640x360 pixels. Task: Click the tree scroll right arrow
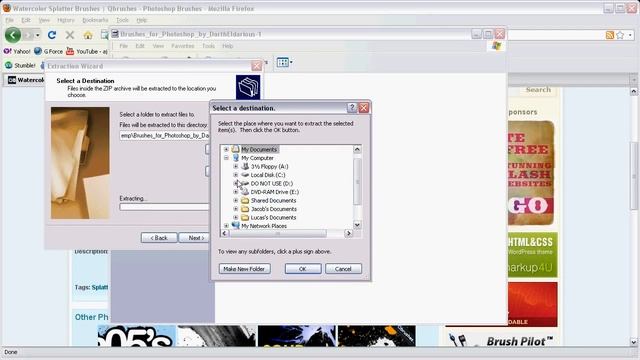click(348, 233)
